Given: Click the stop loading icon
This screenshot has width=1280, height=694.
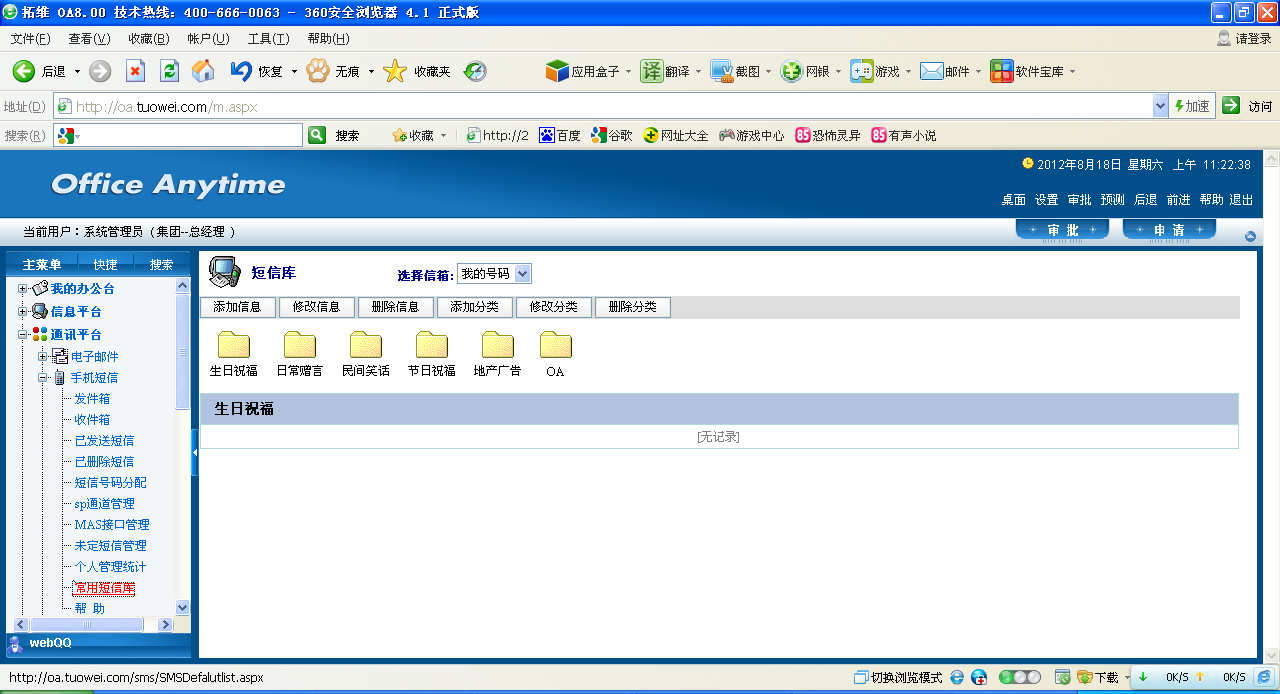Looking at the screenshot, I should click(x=135, y=71).
